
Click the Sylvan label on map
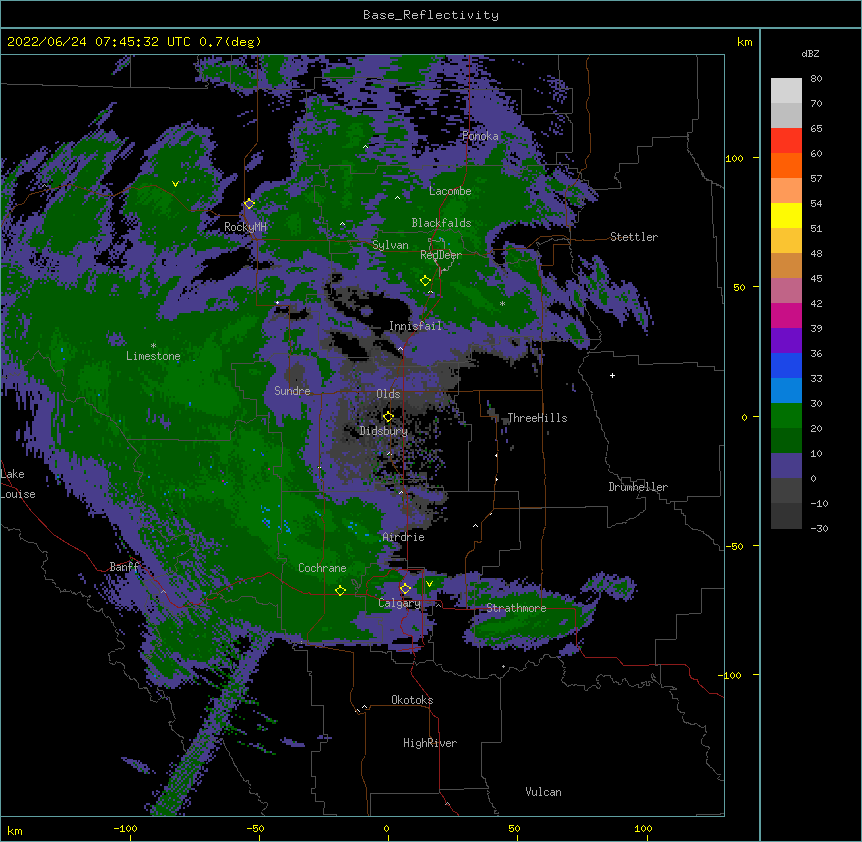tap(390, 245)
